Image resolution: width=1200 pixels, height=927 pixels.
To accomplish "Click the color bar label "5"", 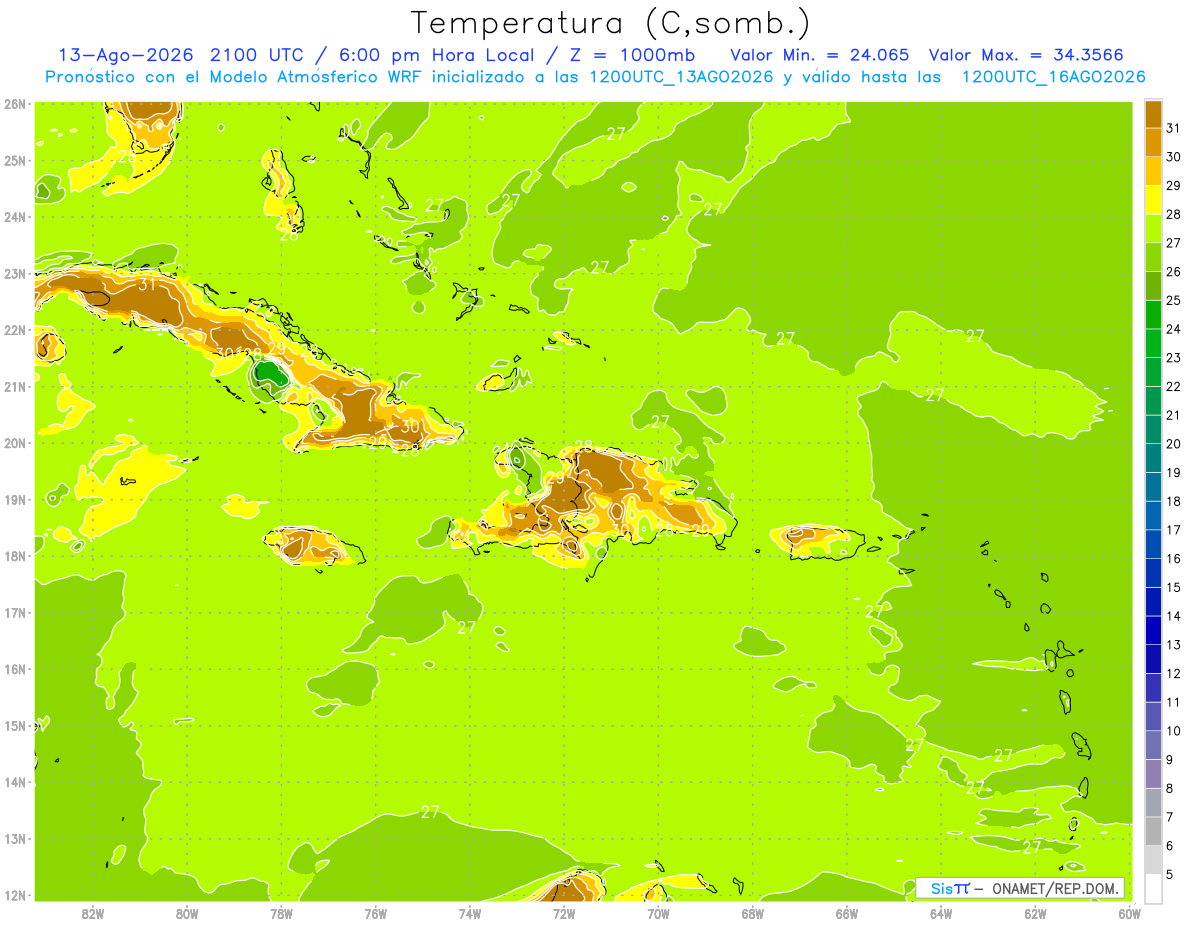I will tap(1170, 875).
